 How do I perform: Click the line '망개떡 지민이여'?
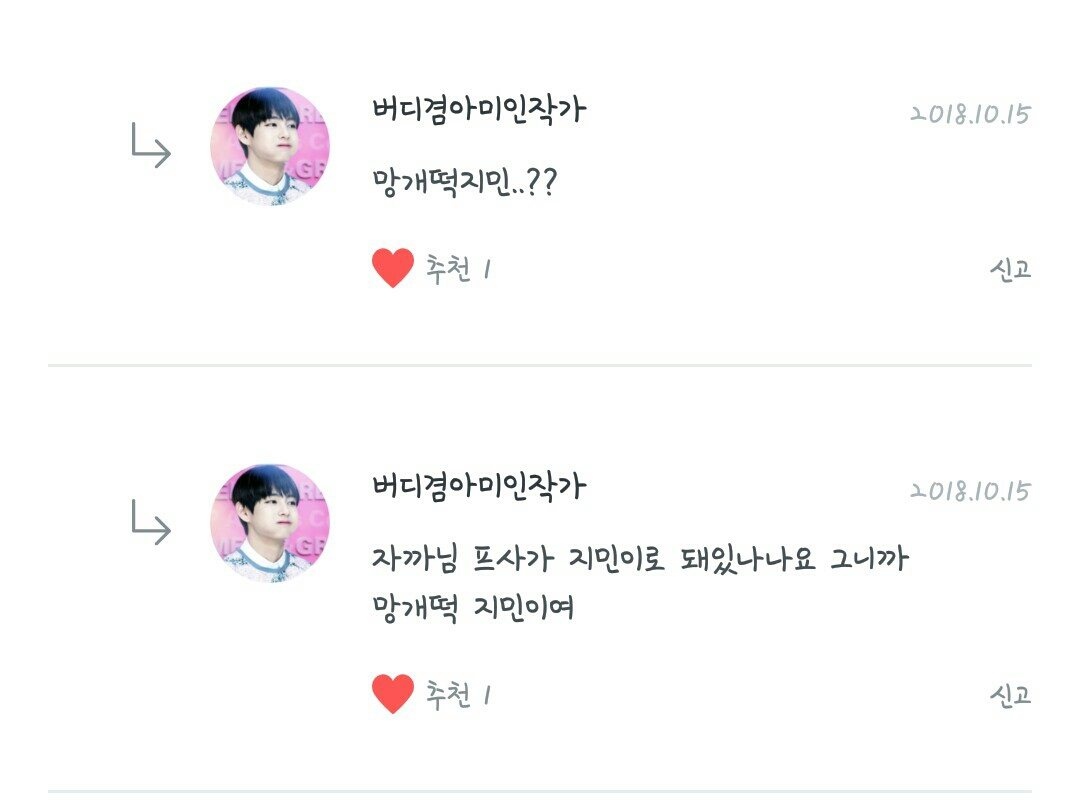coord(473,607)
